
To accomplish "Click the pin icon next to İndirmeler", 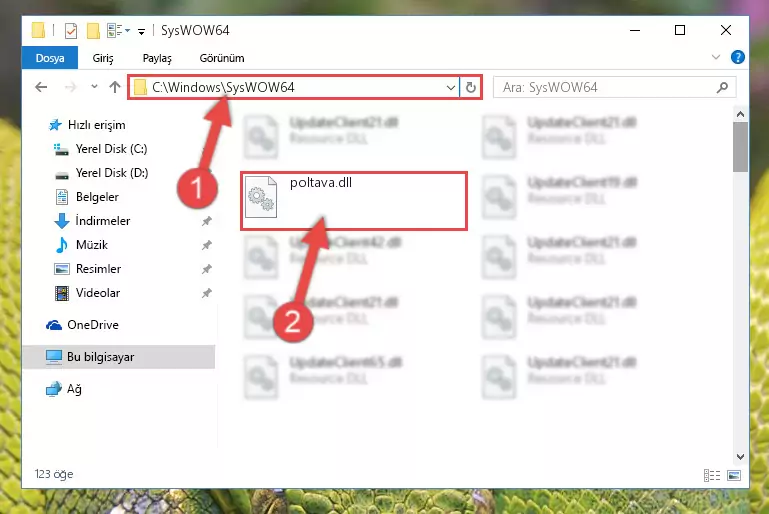I will point(206,221).
